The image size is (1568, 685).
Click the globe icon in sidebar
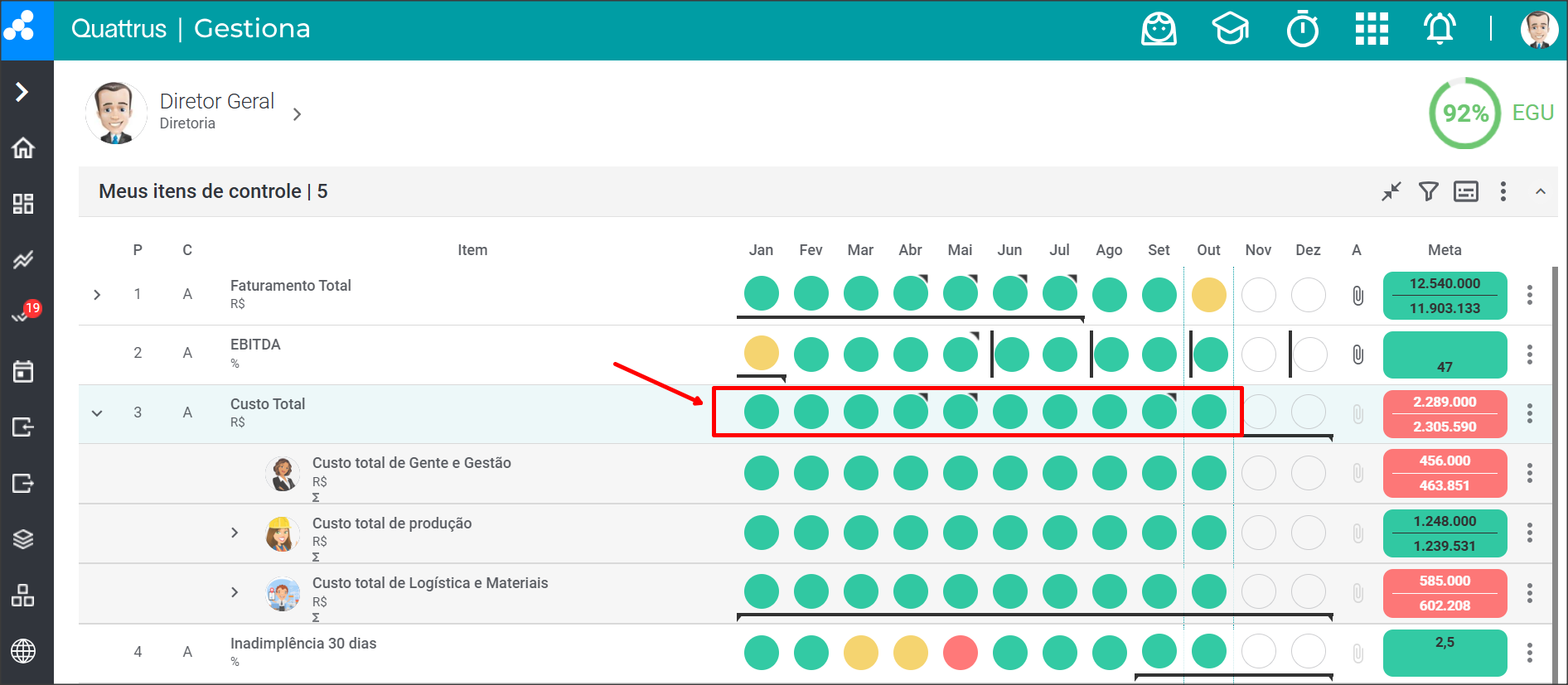tap(23, 651)
